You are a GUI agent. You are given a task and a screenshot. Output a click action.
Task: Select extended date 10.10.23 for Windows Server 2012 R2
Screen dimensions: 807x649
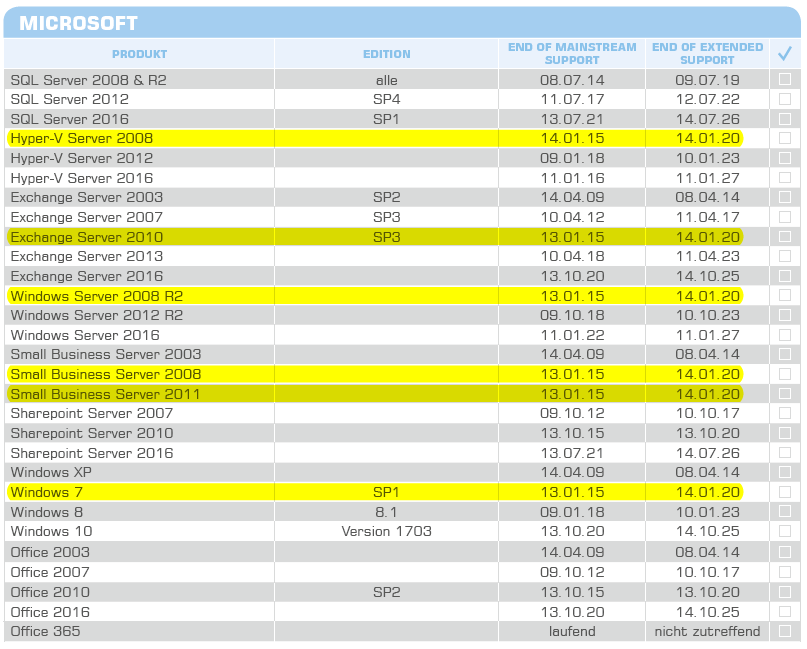coord(707,315)
